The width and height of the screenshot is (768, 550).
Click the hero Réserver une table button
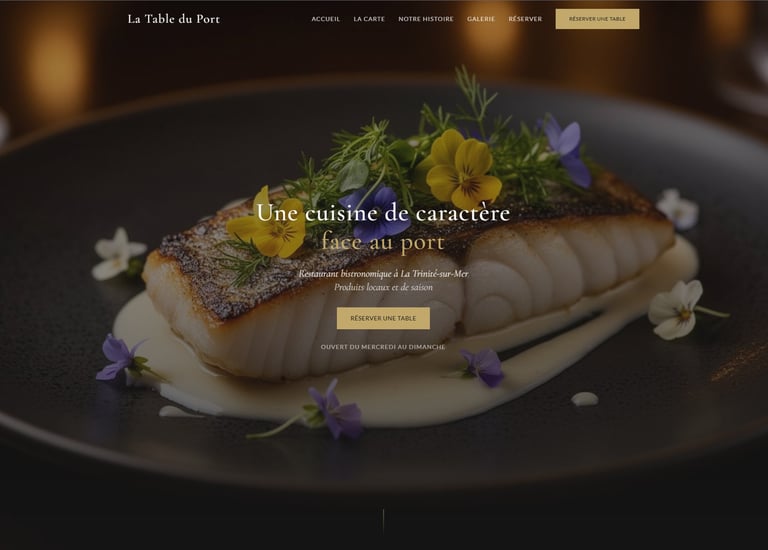tap(383, 318)
